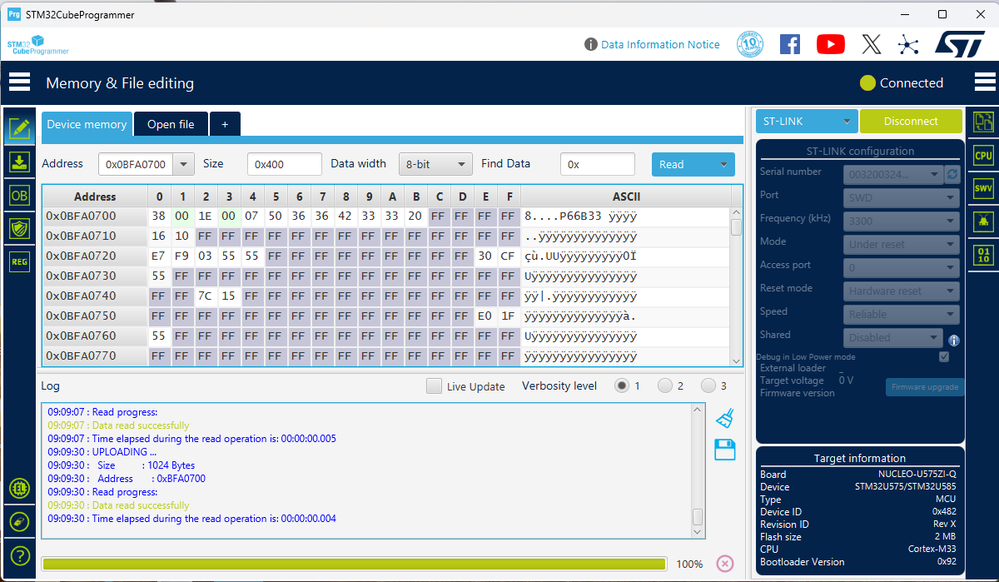999x582 pixels.
Task: Open the help question mark icon
Action: click(x=20, y=556)
